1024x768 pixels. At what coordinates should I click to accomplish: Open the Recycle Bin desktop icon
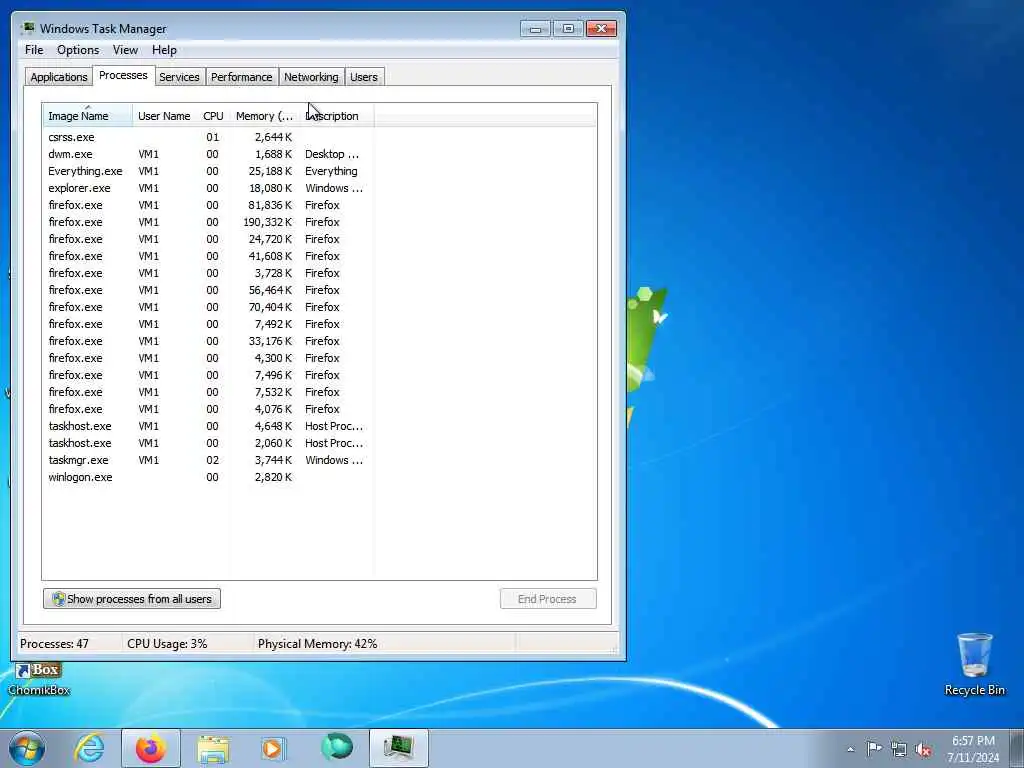pos(974,664)
